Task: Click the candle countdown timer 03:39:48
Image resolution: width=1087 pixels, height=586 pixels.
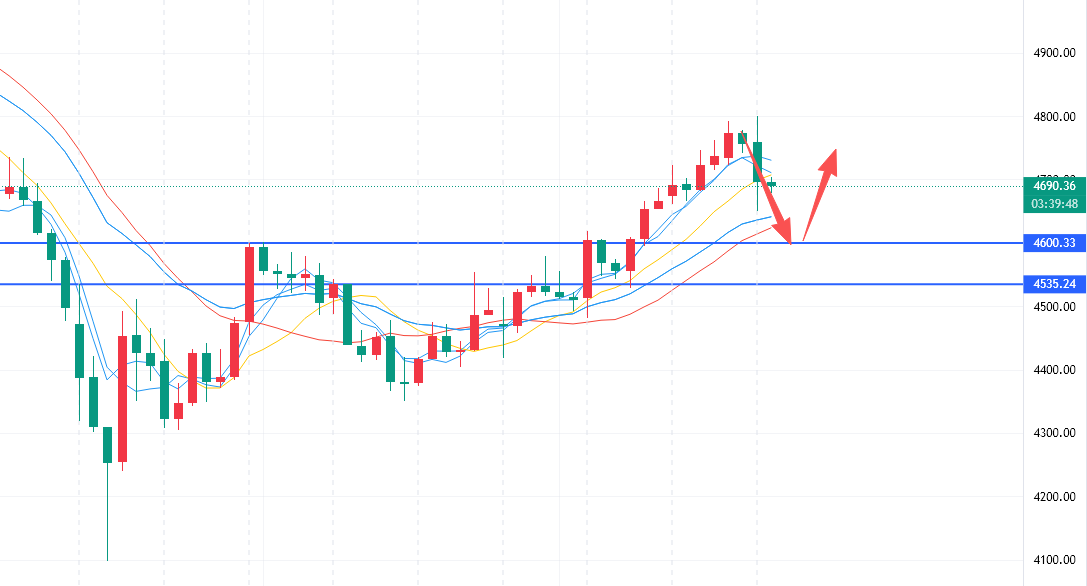Action: [x=1055, y=203]
